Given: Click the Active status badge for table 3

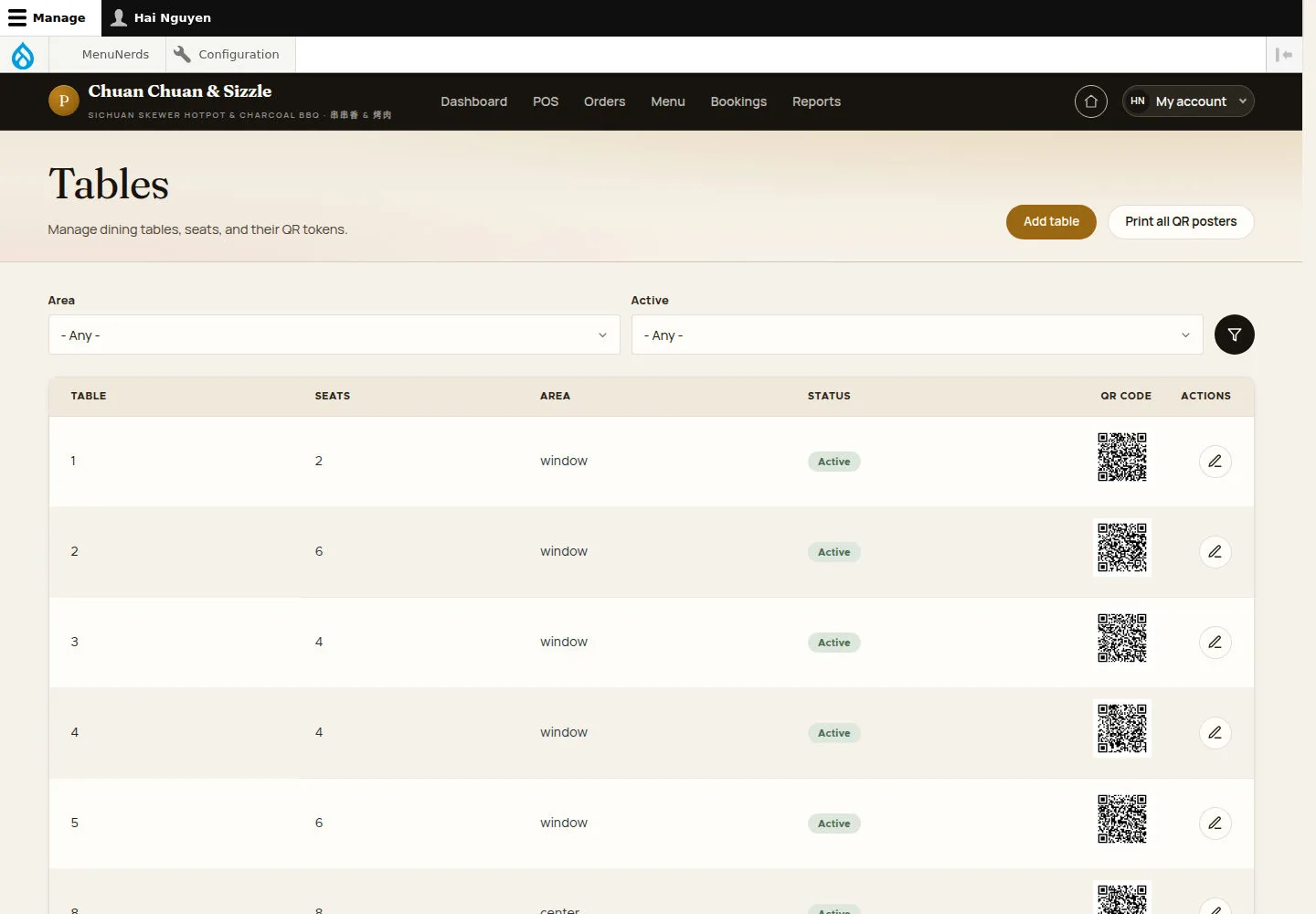Looking at the screenshot, I should [834, 643].
